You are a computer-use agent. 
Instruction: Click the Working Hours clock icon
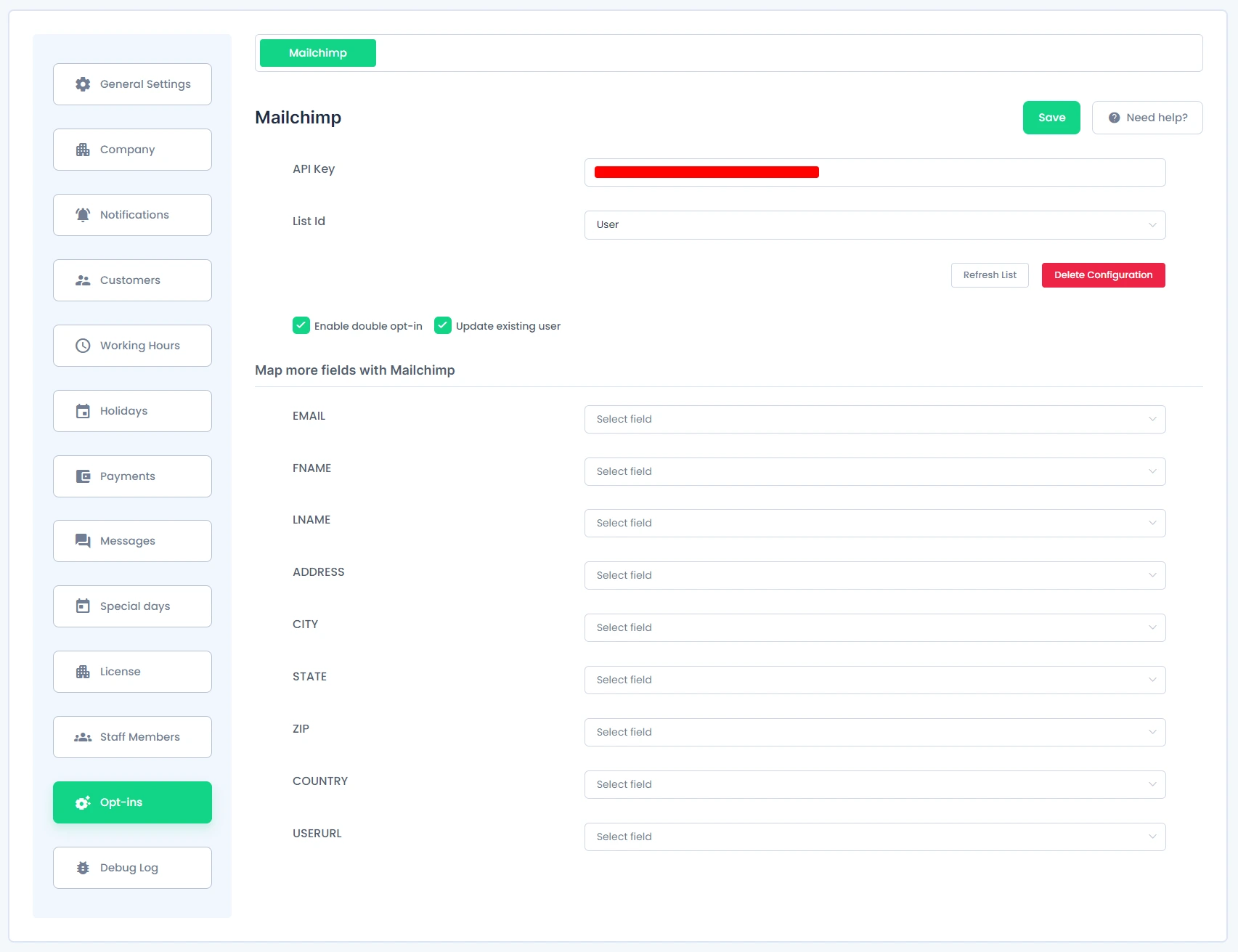[x=83, y=346]
